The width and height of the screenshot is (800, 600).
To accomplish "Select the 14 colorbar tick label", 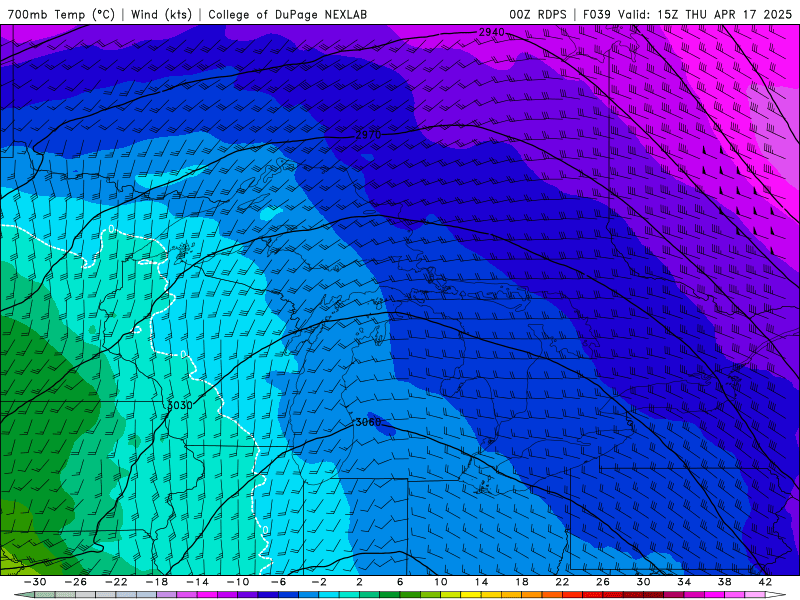I will pos(481,582).
